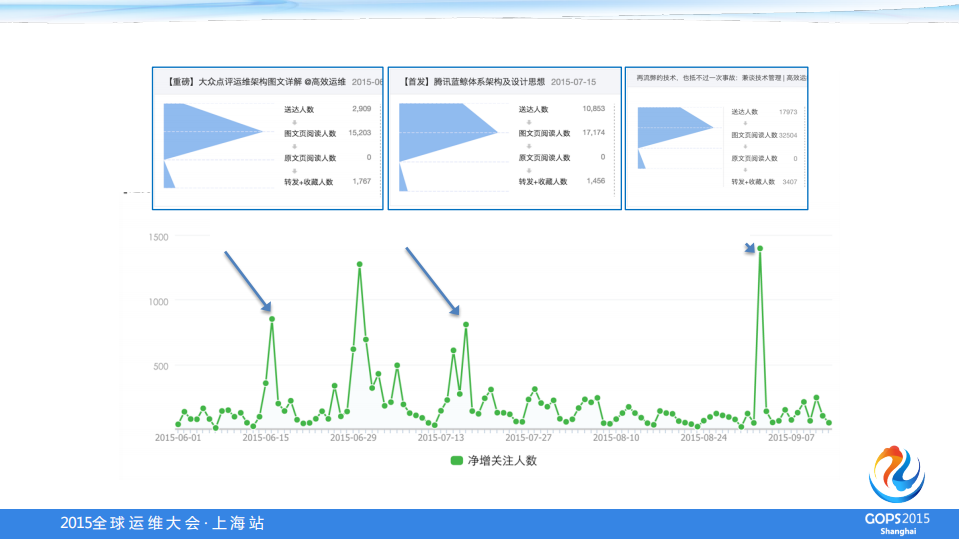Click 转发+收藏人数 label in the 腾讯蓝鲸 card
This screenshot has width=959, height=539.
click(x=542, y=182)
